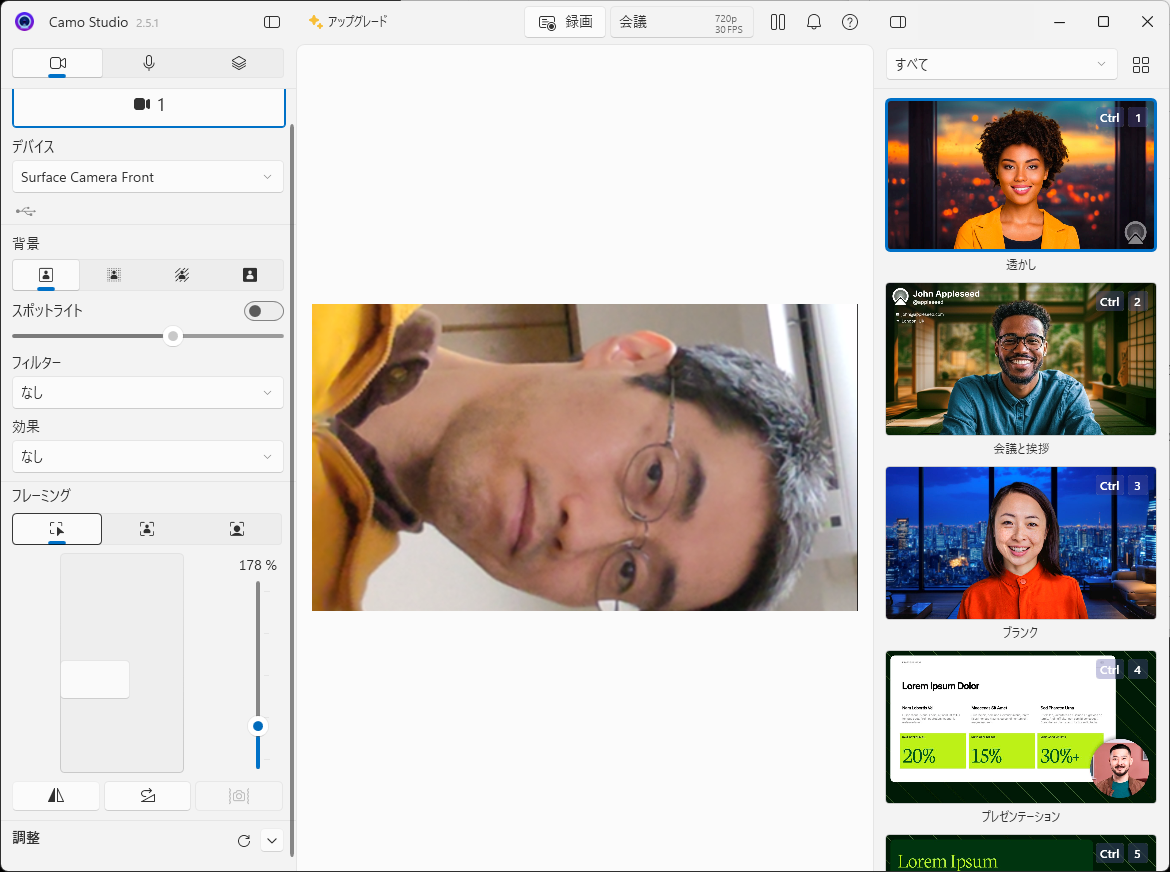Click the notifications bell icon

coord(814,22)
